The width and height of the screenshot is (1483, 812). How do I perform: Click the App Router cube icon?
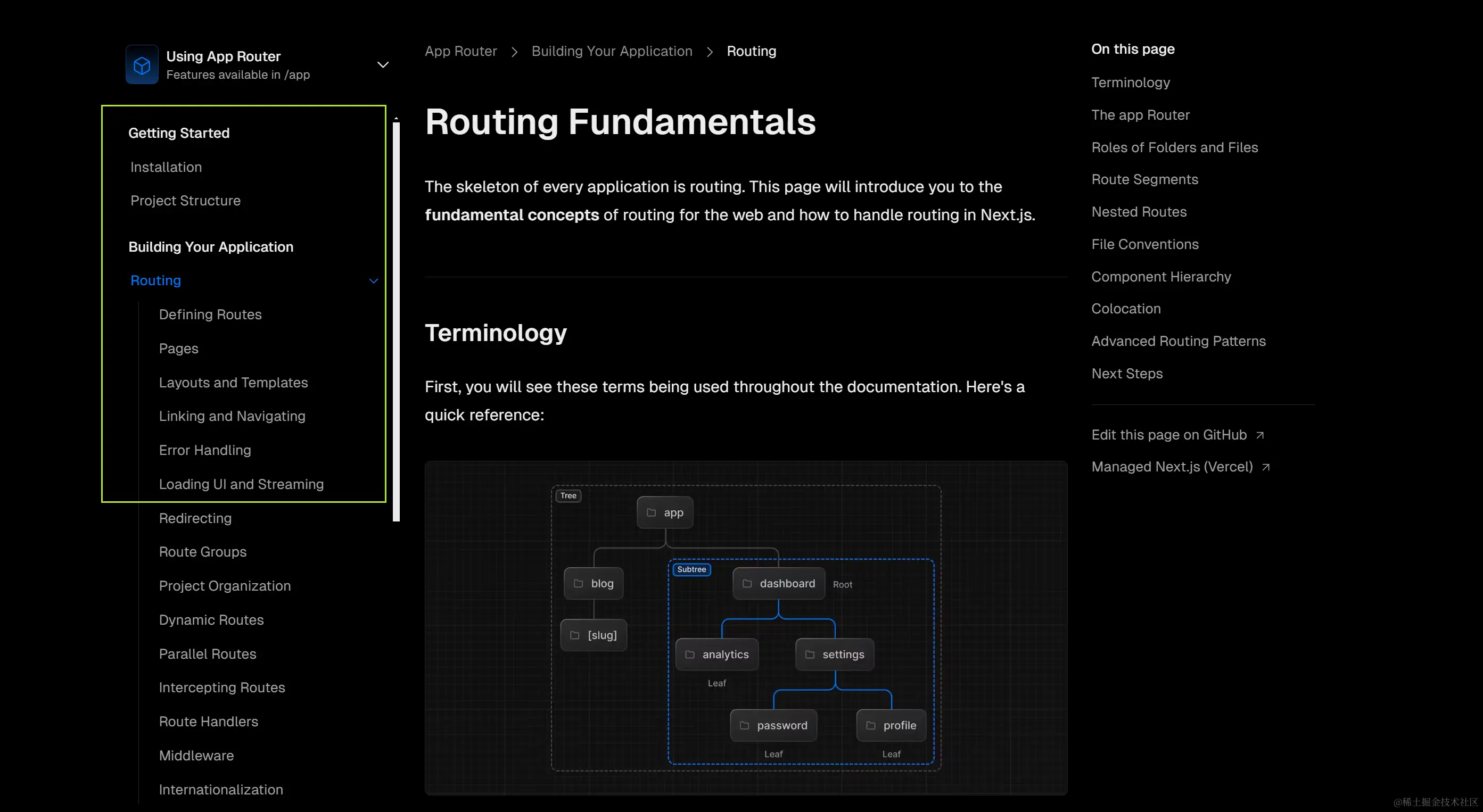[x=142, y=65]
